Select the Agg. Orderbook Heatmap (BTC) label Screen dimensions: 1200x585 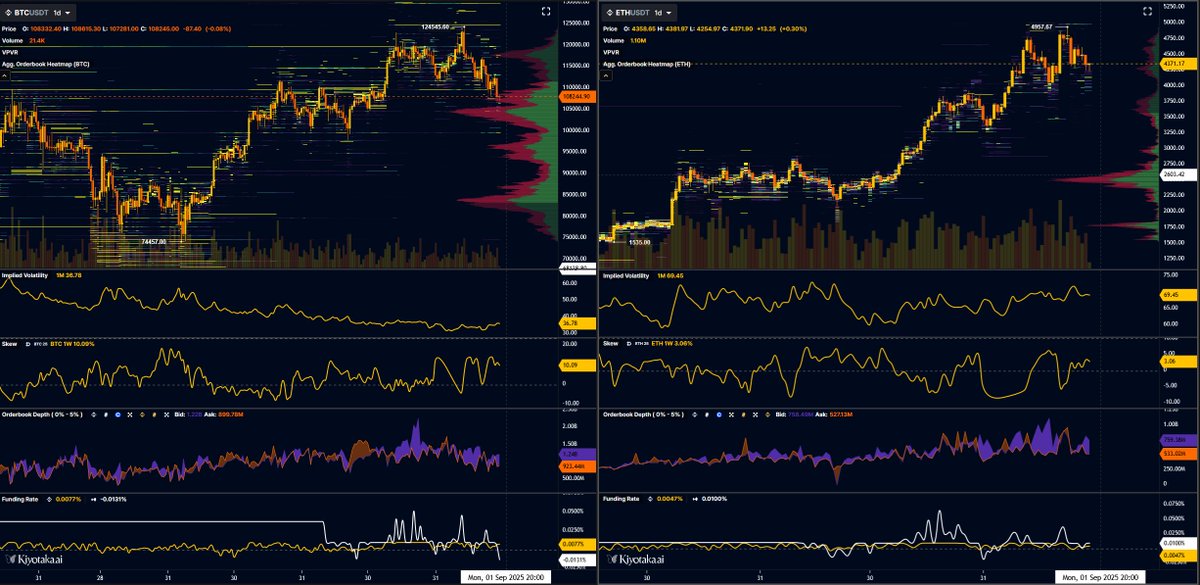(46, 63)
